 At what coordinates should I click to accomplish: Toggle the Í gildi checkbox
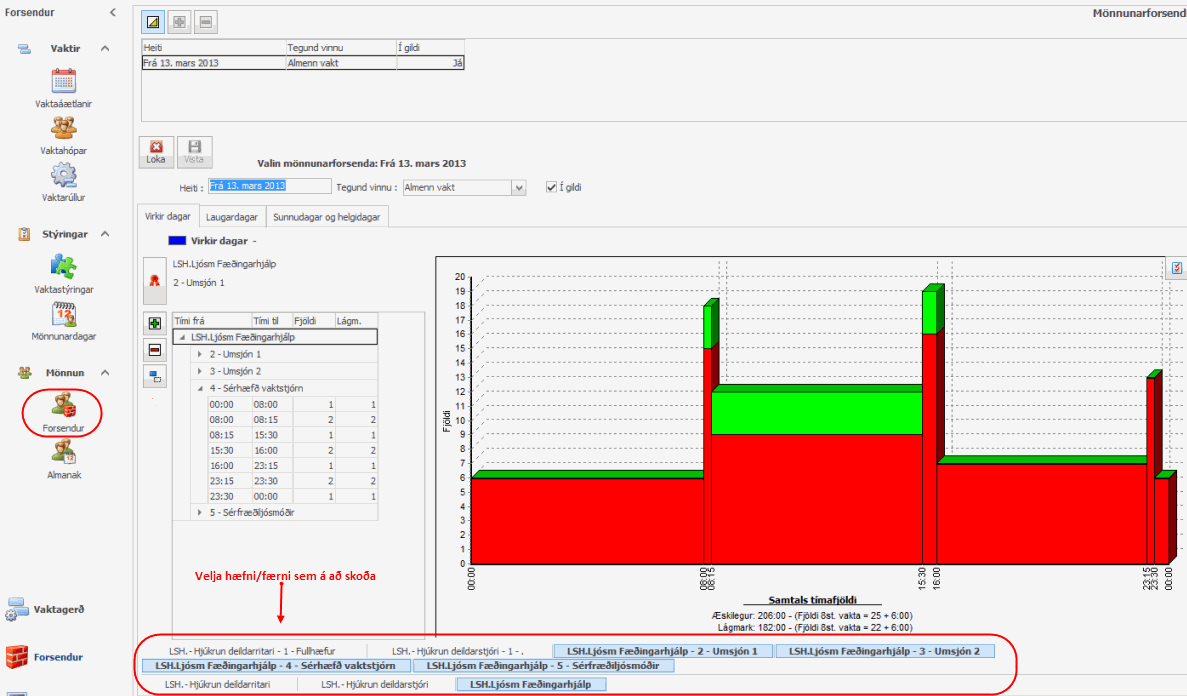tap(551, 187)
